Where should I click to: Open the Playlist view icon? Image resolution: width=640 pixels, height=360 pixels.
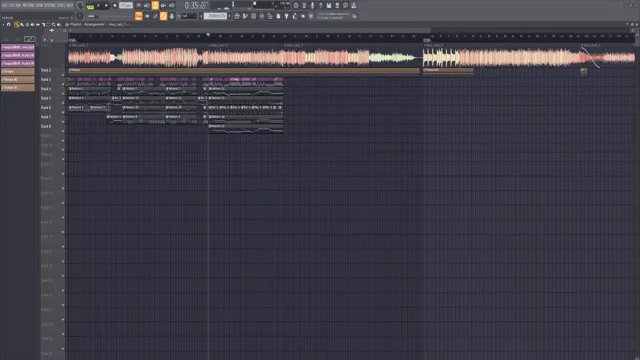coord(237,16)
